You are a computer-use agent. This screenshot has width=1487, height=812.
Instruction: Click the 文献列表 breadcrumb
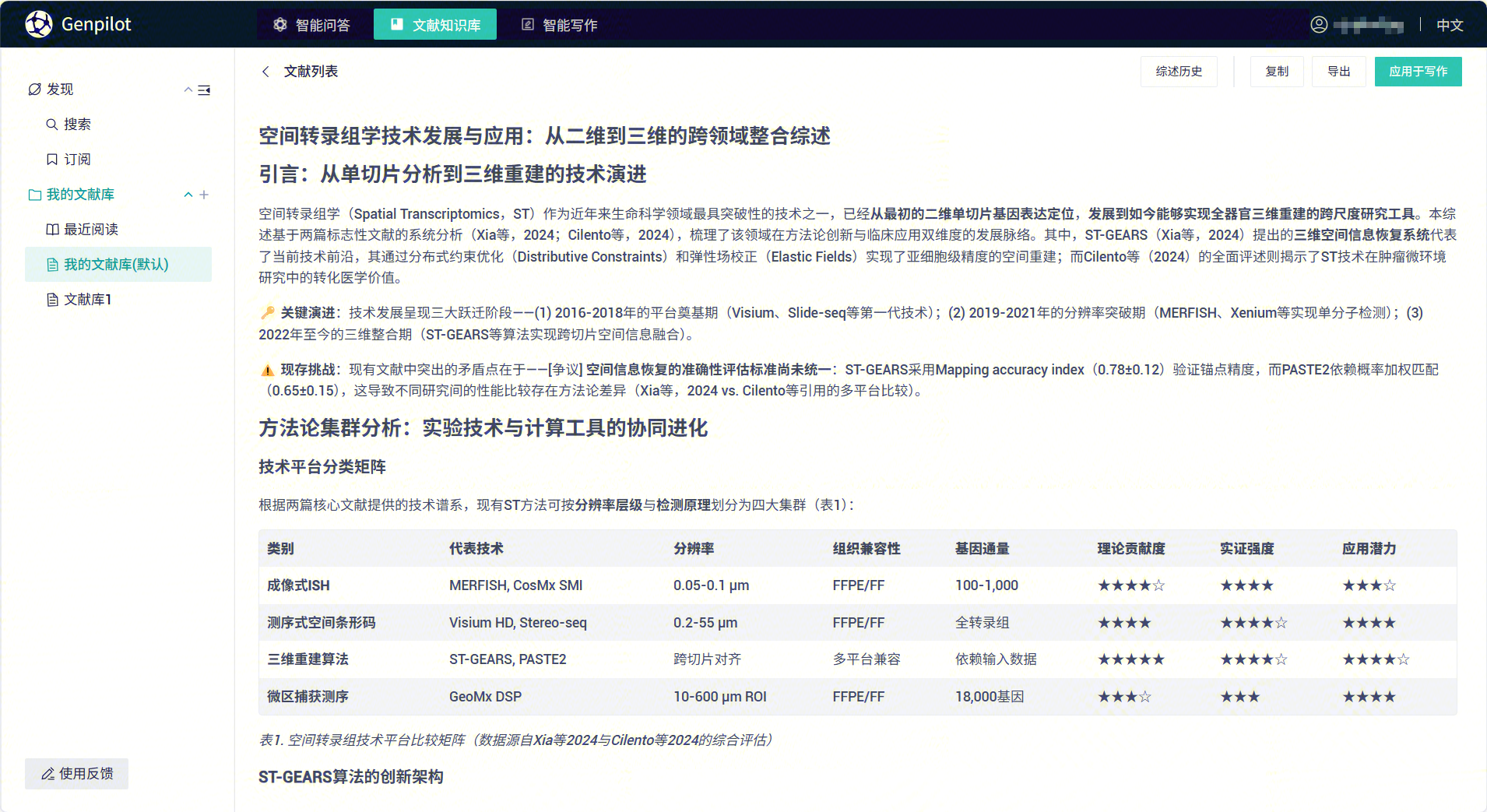click(311, 72)
